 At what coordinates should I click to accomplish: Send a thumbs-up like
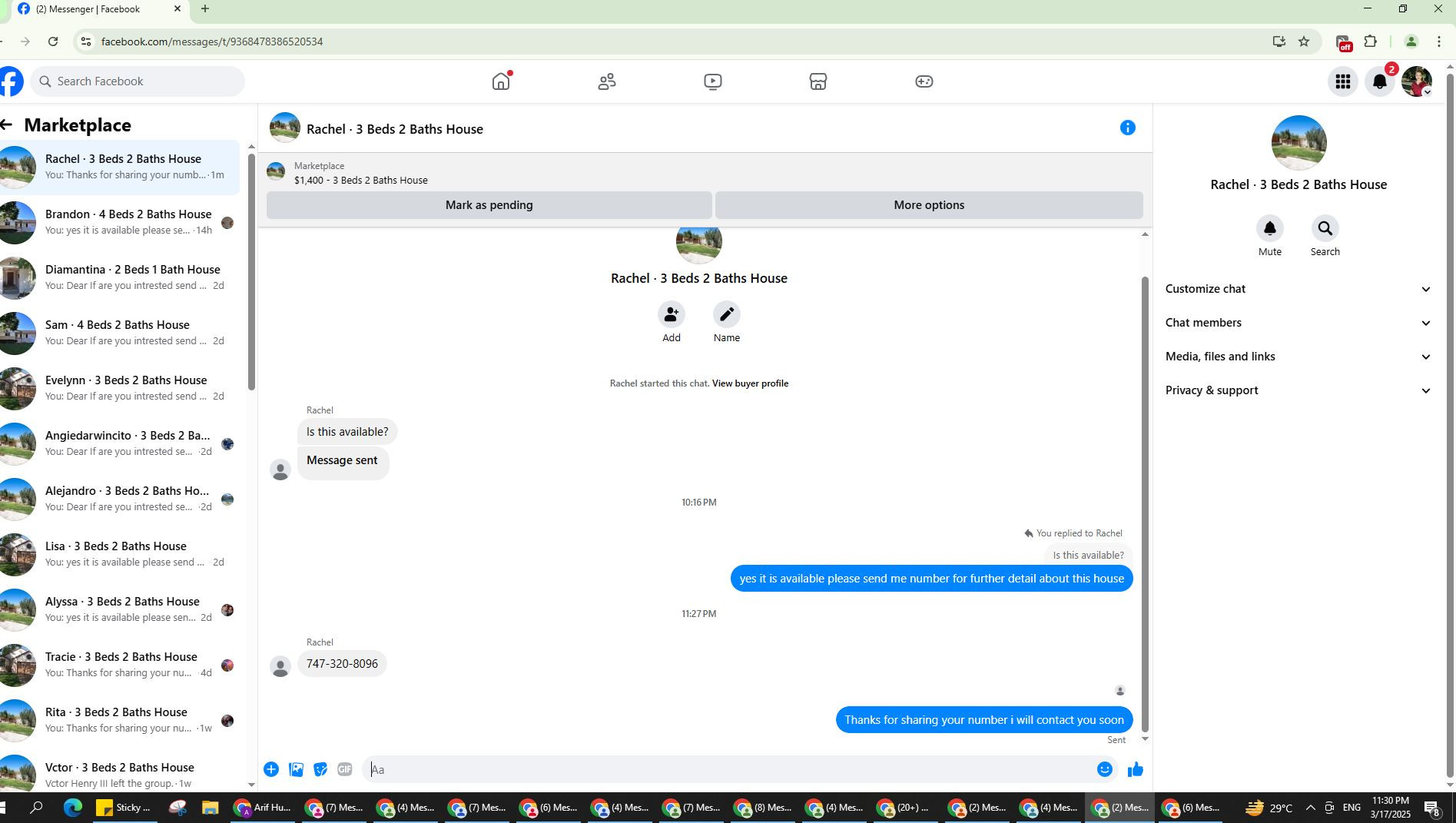(1136, 769)
